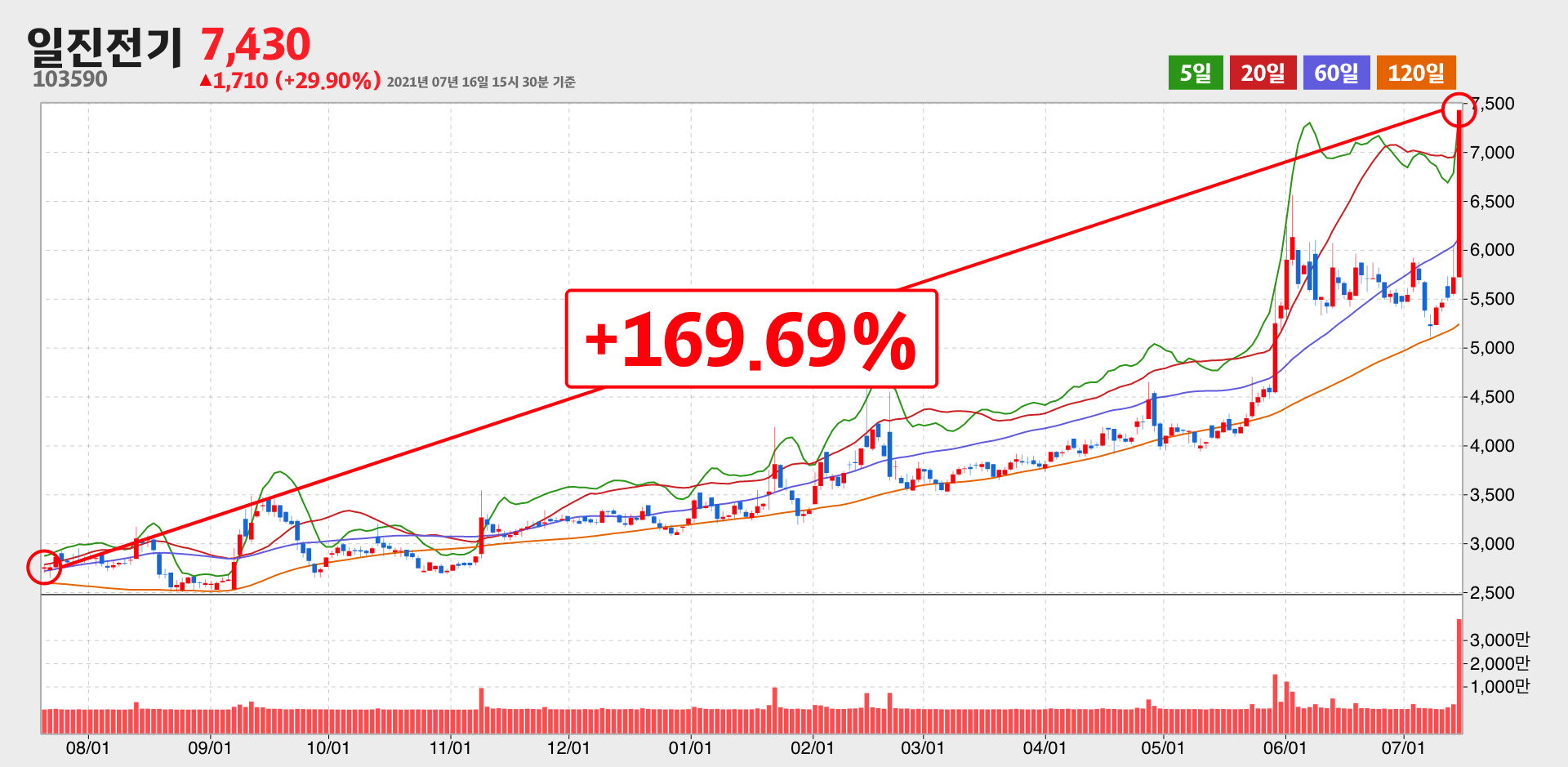1568x767 pixels.
Task: Click the final tall red candlestick reaching 7,430
Action: click(1459, 193)
